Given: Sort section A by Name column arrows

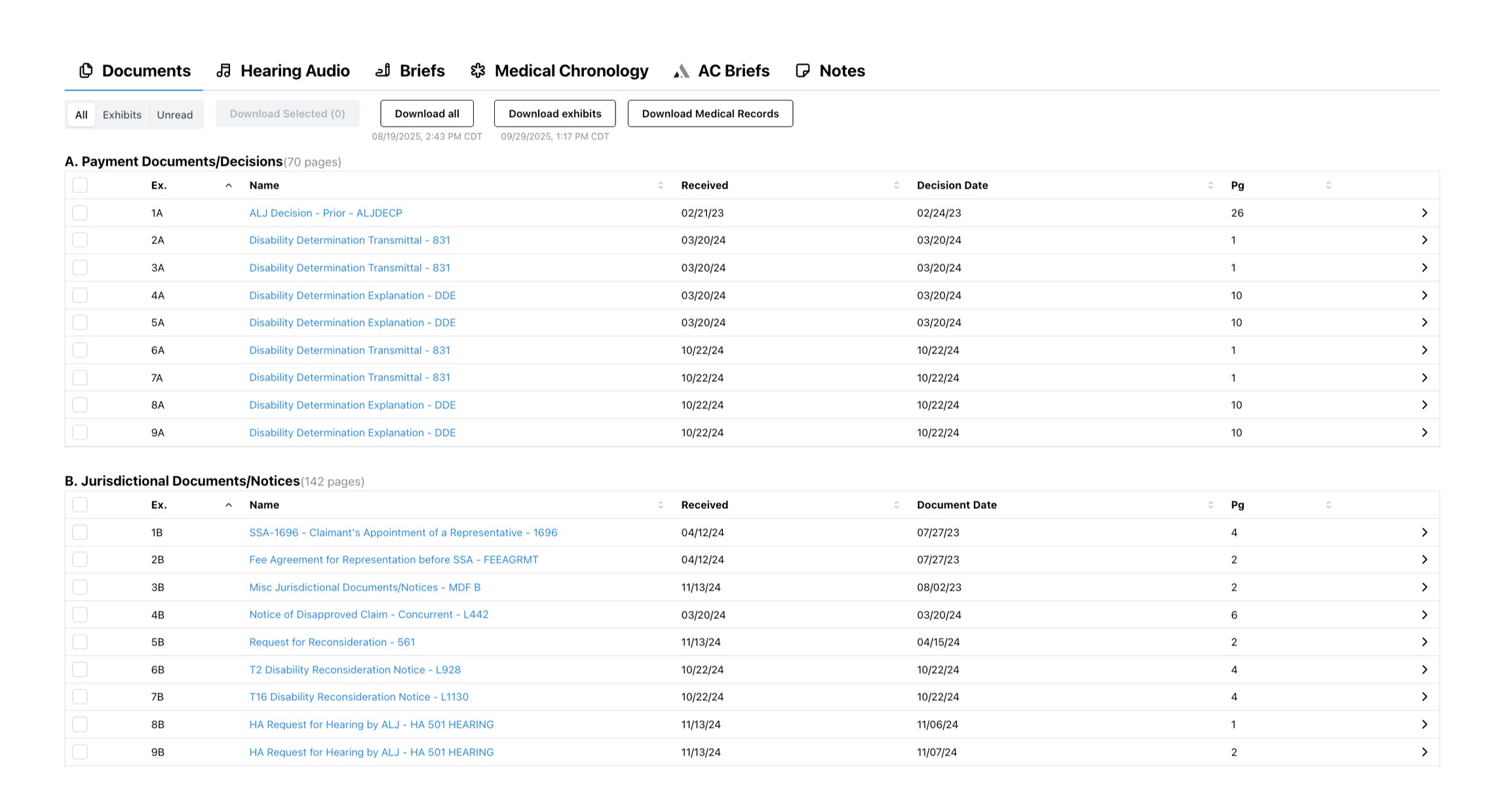Looking at the screenshot, I should click(x=660, y=186).
